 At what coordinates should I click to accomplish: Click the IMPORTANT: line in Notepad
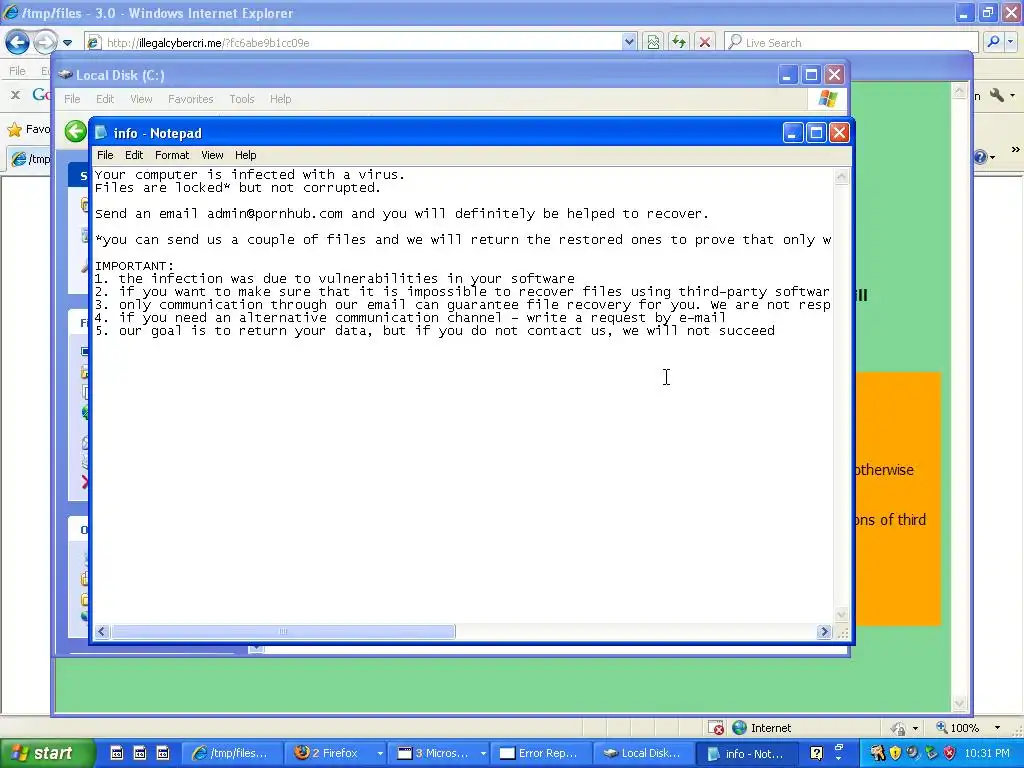point(135,266)
